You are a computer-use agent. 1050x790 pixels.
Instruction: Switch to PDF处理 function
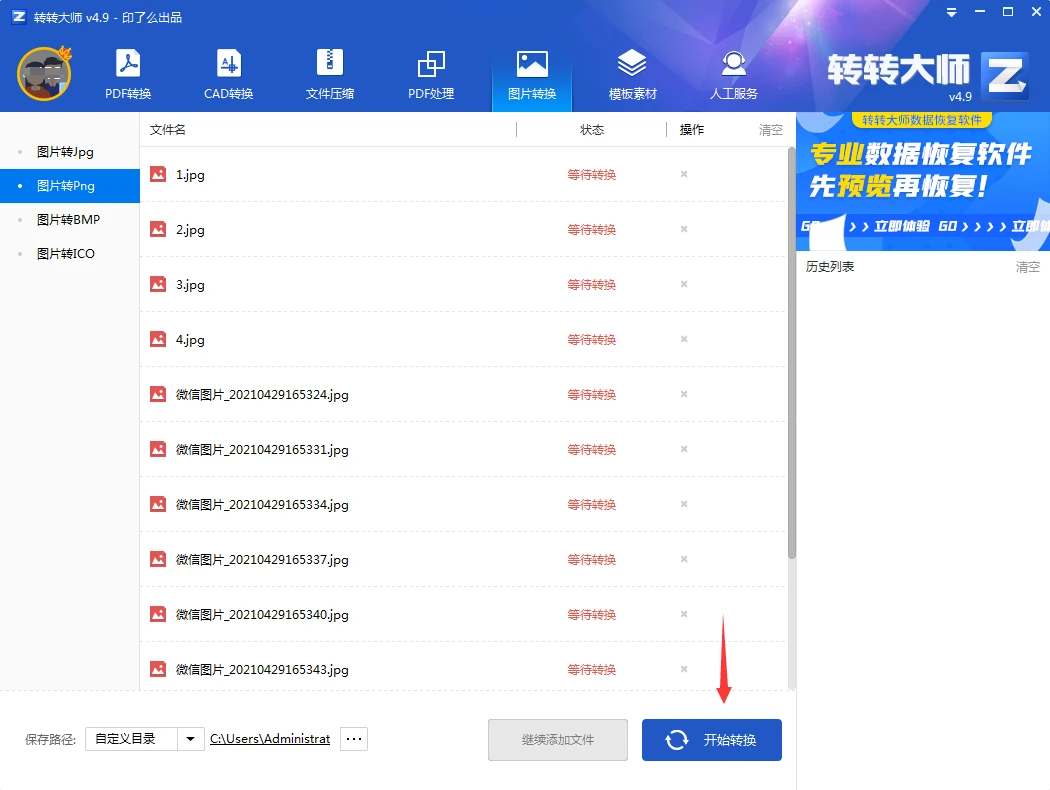click(430, 72)
